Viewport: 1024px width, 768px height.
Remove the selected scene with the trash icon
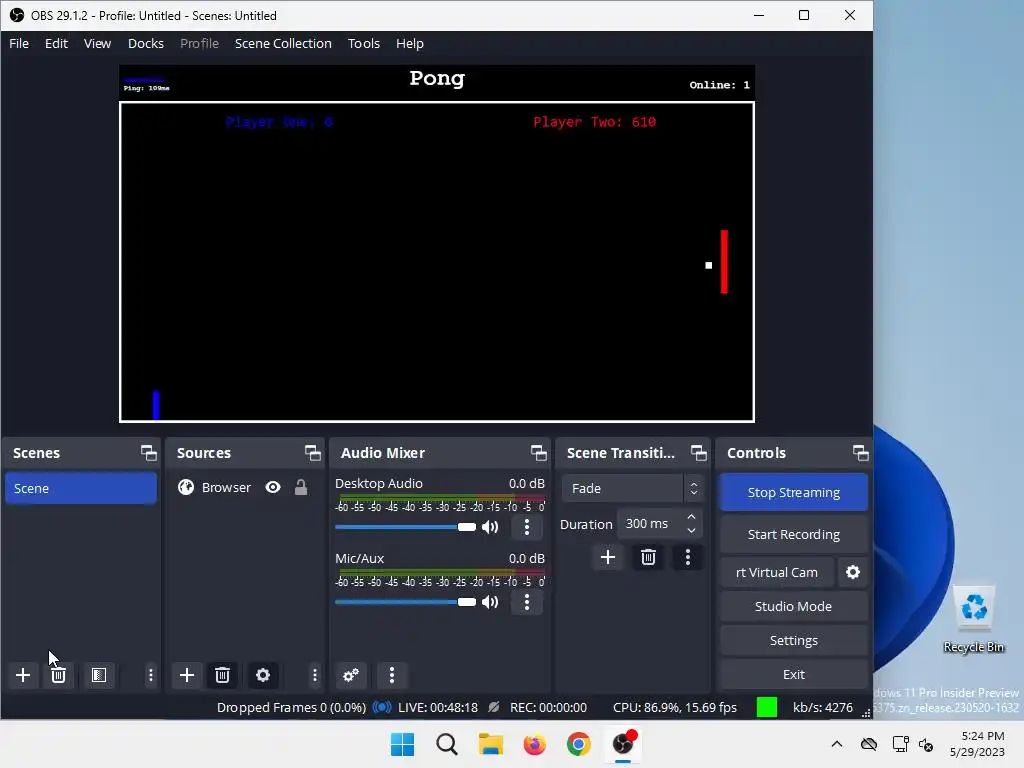click(58, 675)
